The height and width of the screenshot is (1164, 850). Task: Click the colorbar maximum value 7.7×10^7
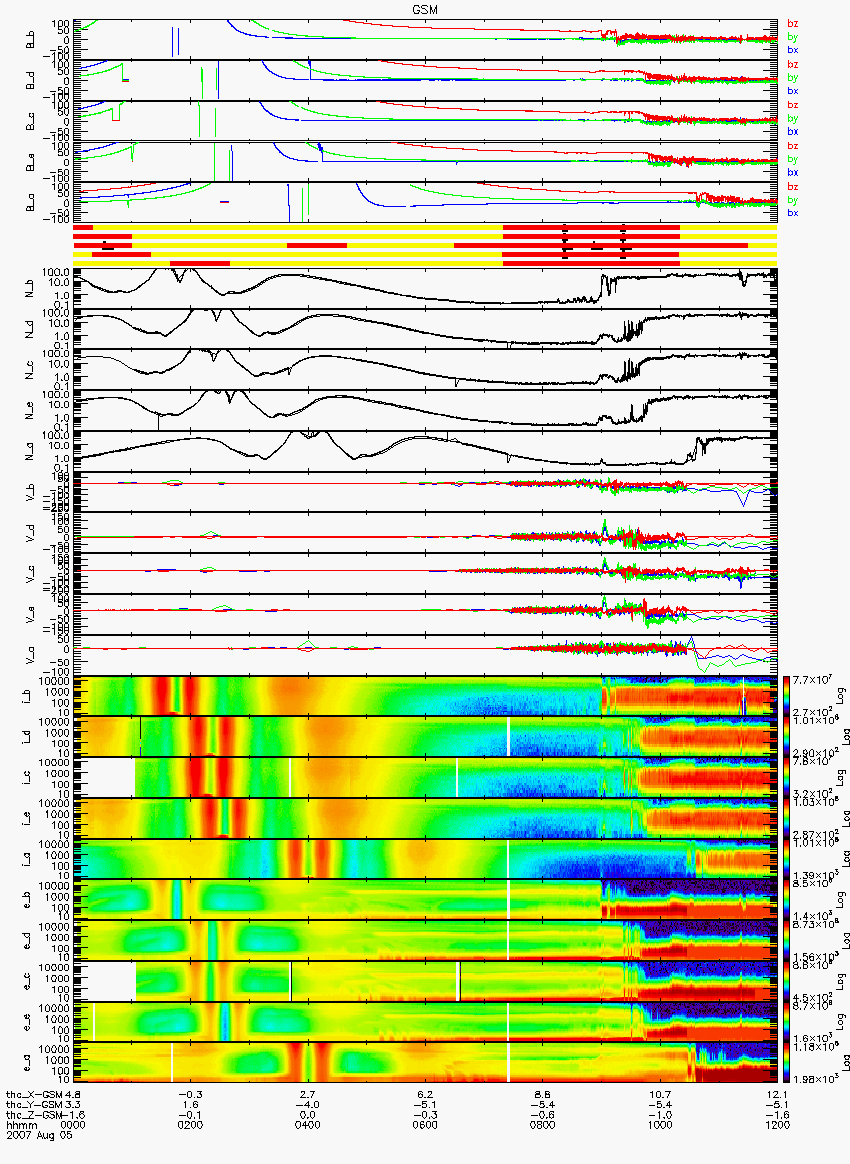(x=811, y=680)
